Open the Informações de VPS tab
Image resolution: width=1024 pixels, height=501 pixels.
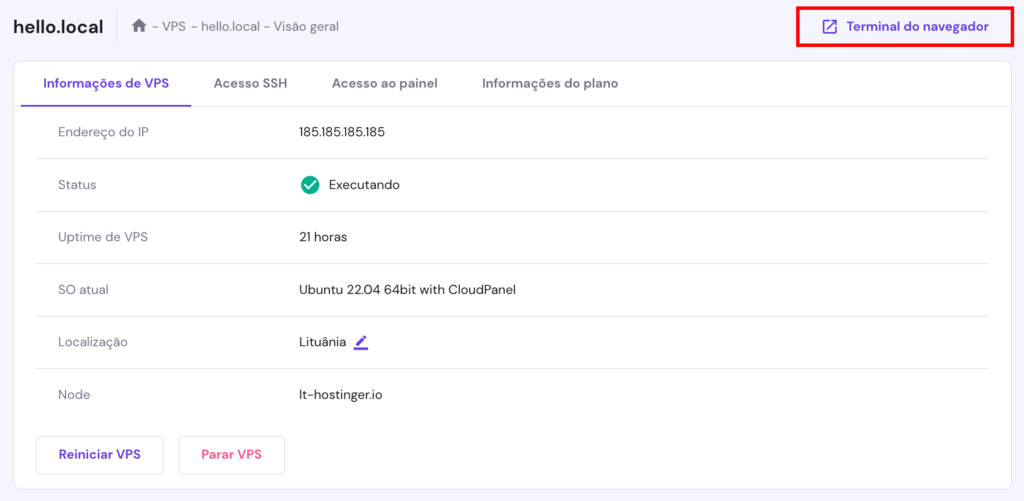(x=106, y=84)
